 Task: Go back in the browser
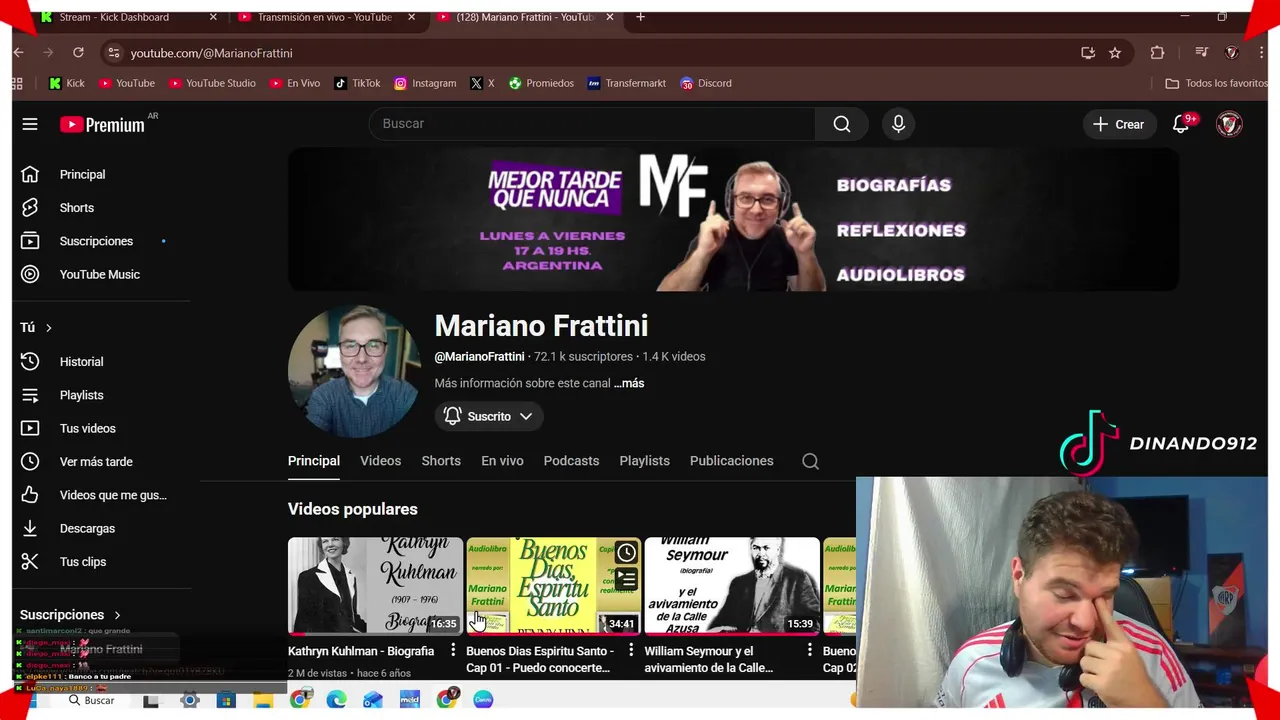pos(19,53)
